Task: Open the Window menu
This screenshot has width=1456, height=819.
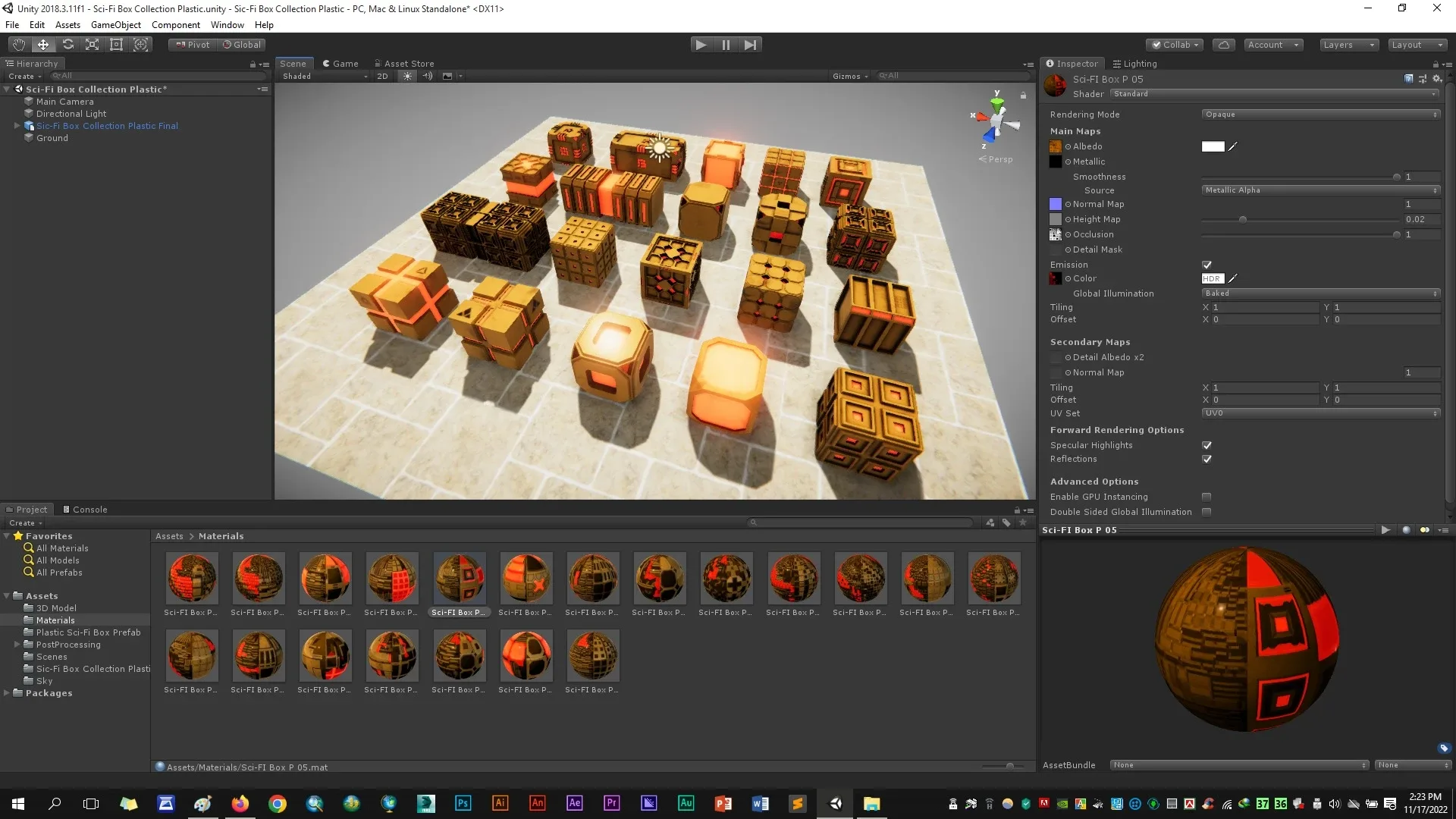Action: (227, 25)
